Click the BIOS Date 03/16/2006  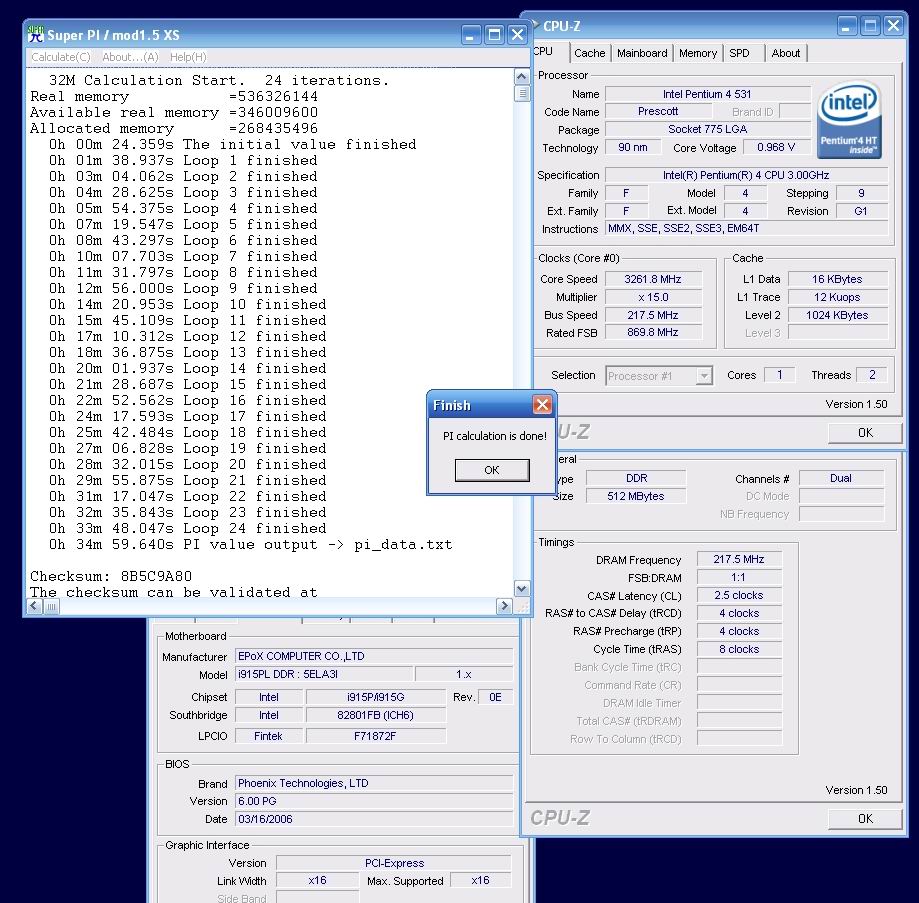[x=374, y=819]
